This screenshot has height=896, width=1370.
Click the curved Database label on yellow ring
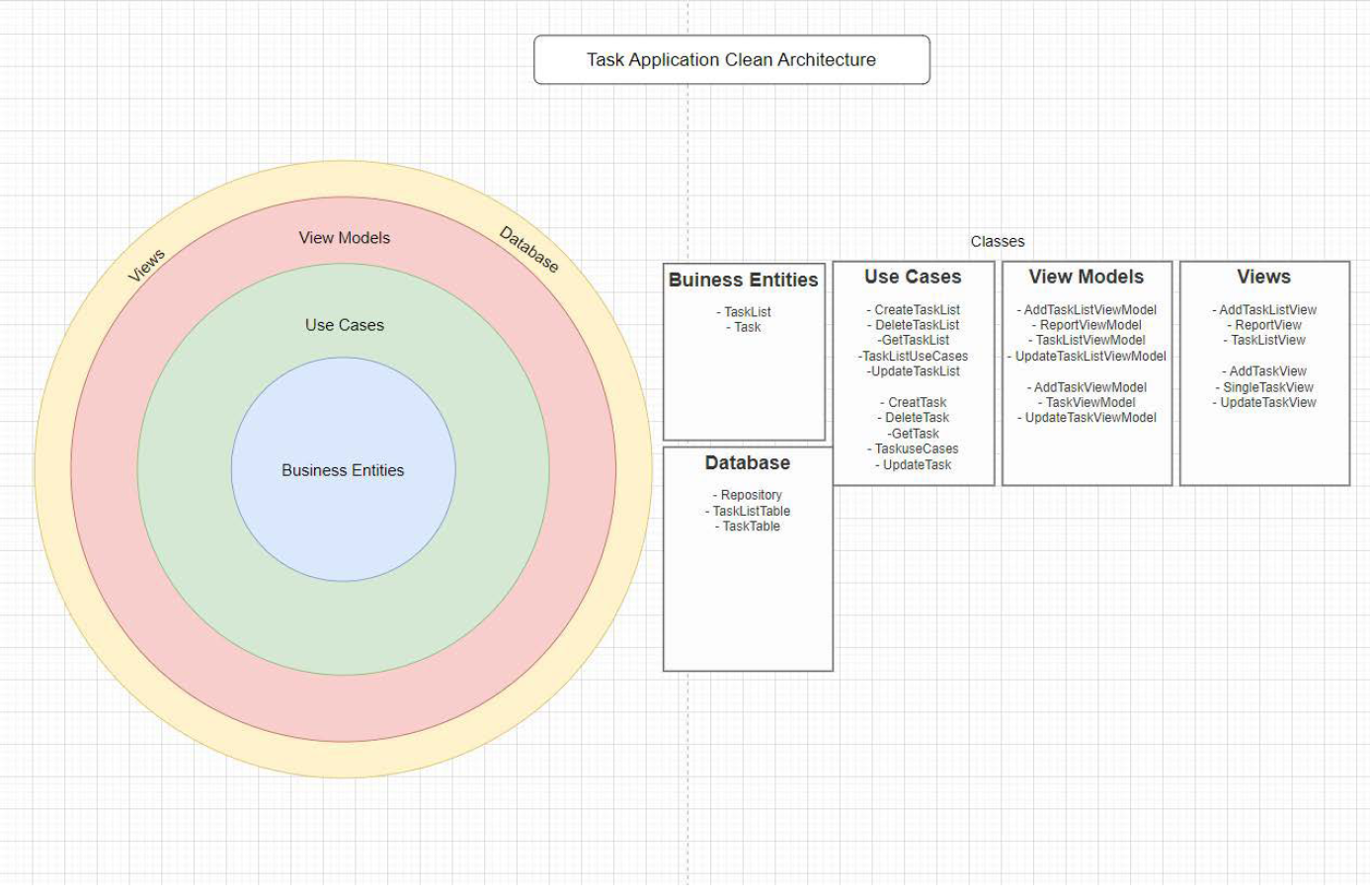pyautogui.click(x=529, y=250)
